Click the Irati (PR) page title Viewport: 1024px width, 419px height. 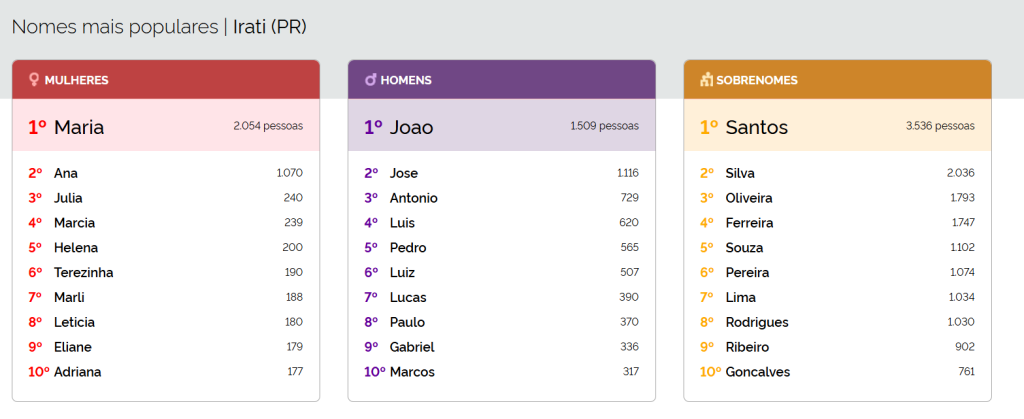coord(270,26)
